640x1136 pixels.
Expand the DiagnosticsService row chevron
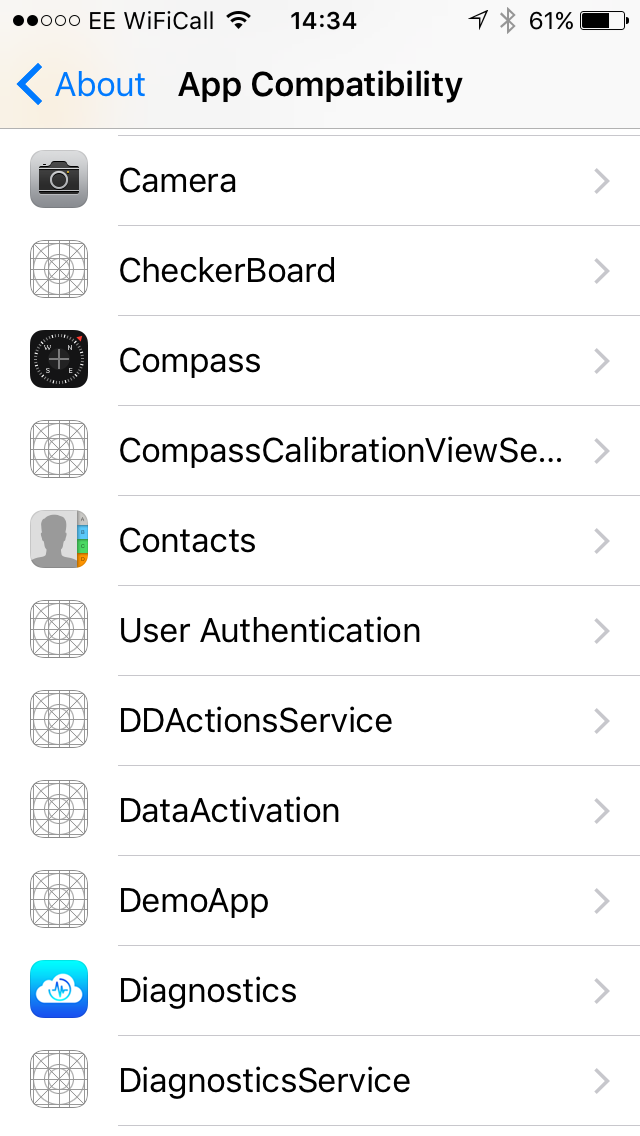pyautogui.click(x=601, y=1080)
